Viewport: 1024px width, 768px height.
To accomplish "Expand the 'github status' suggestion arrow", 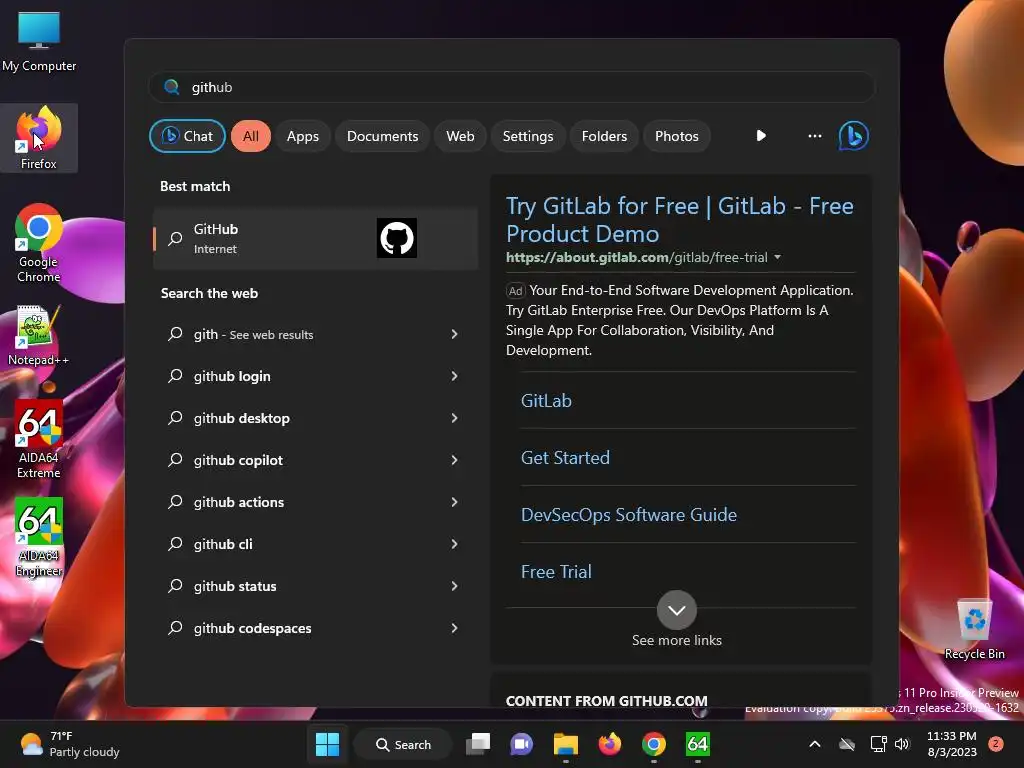I will point(455,586).
